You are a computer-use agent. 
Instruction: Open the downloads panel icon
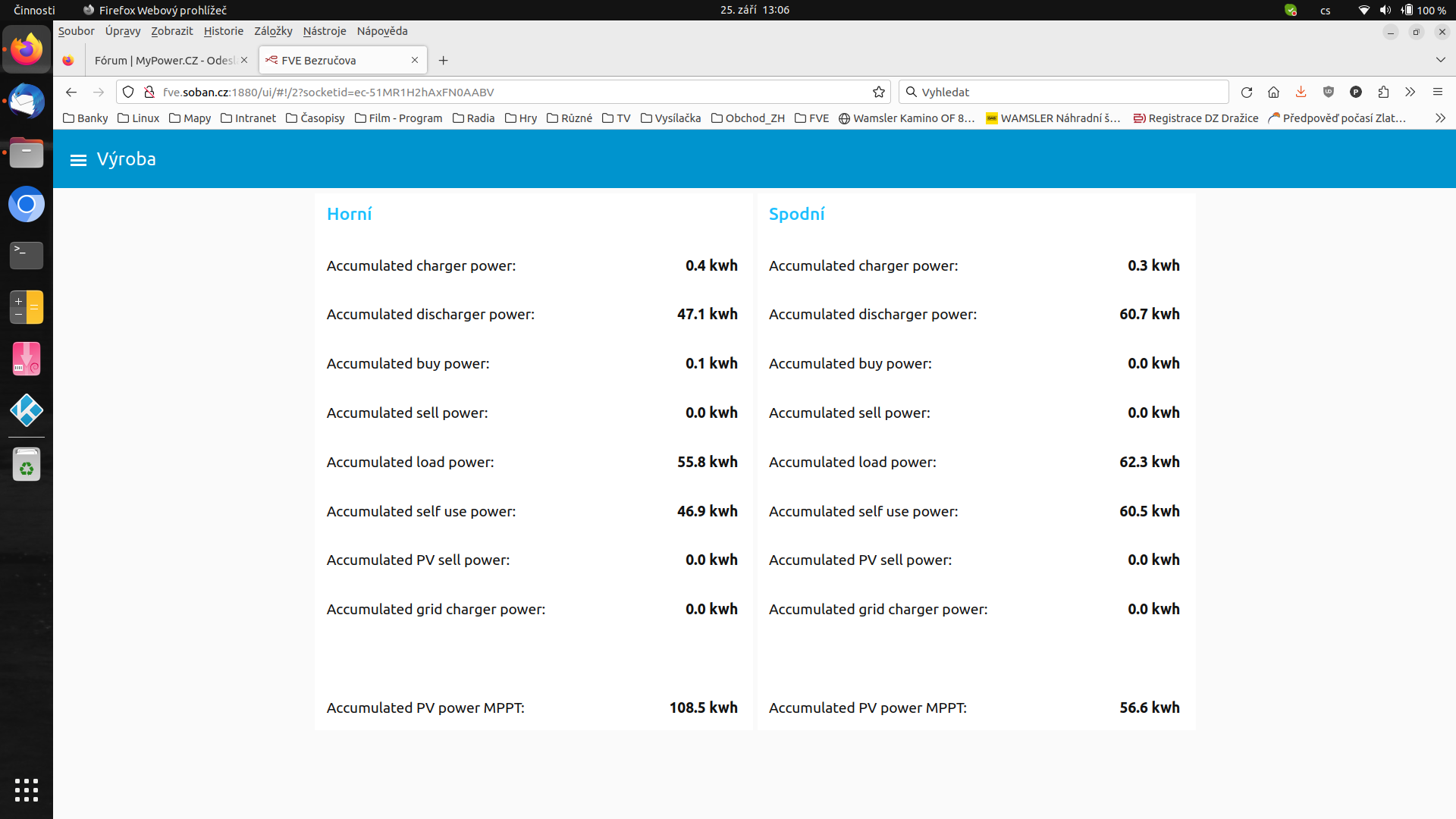1301,93
